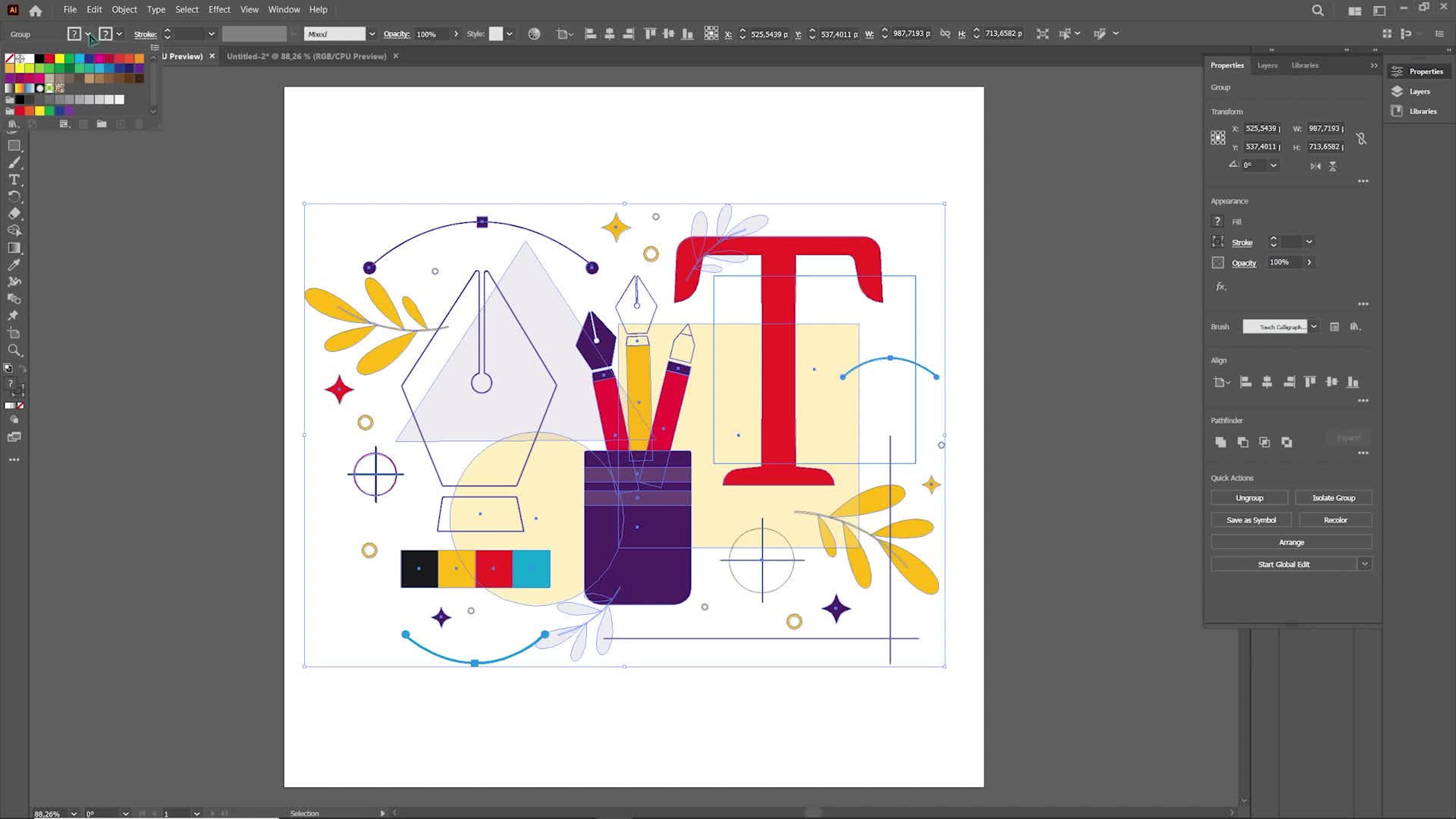Image resolution: width=1456 pixels, height=819 pixels.
Task: Toggle the Isolate Selected Object icon
Action: (1043, 33)
